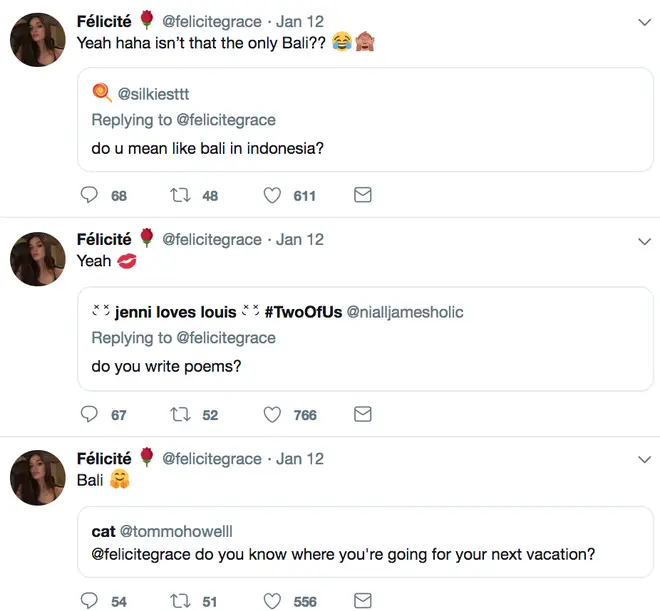
Task: Open the #TwoOfUs hashtag
Action: [303, 312]
